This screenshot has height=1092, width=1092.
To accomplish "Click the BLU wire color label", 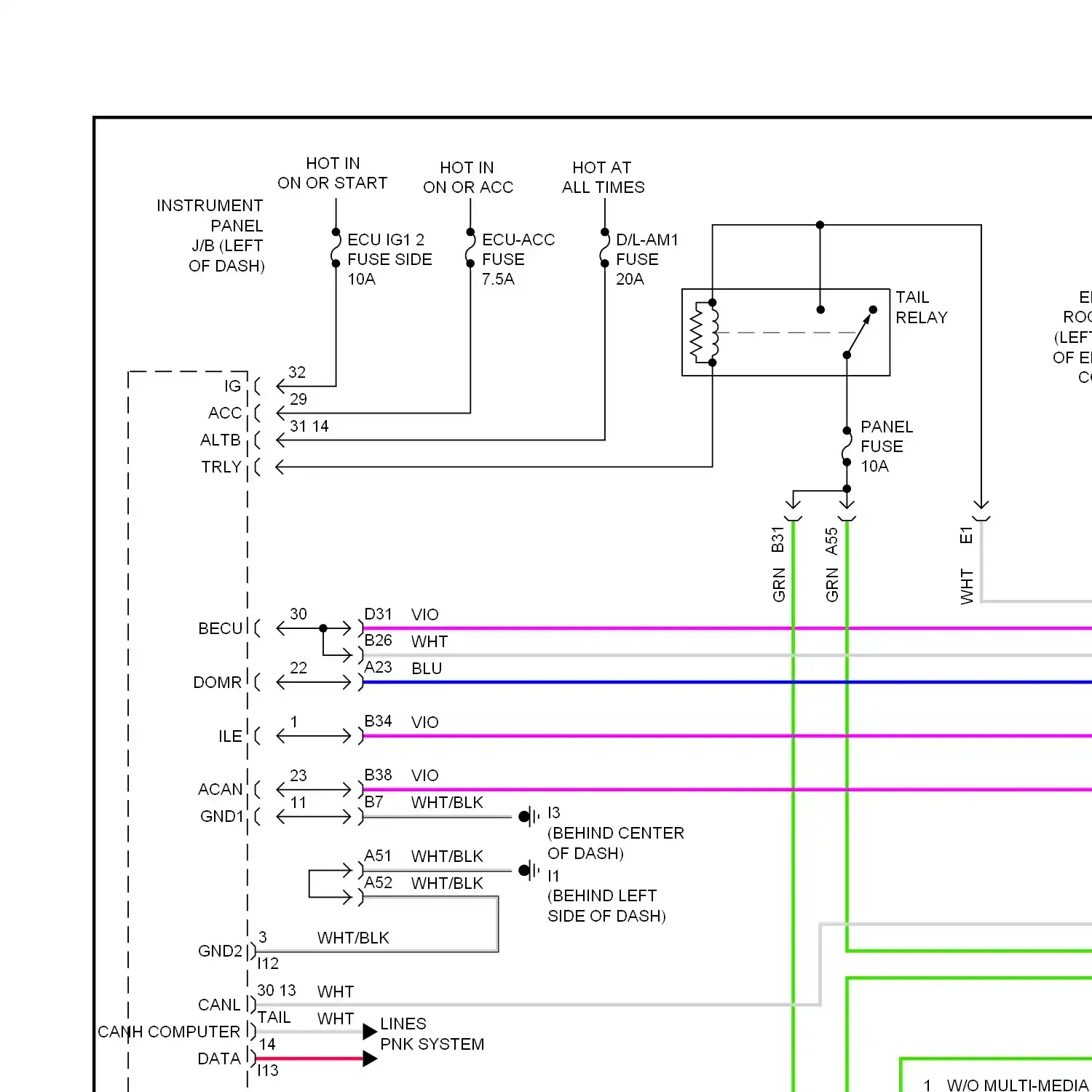I will click(427, 668).
